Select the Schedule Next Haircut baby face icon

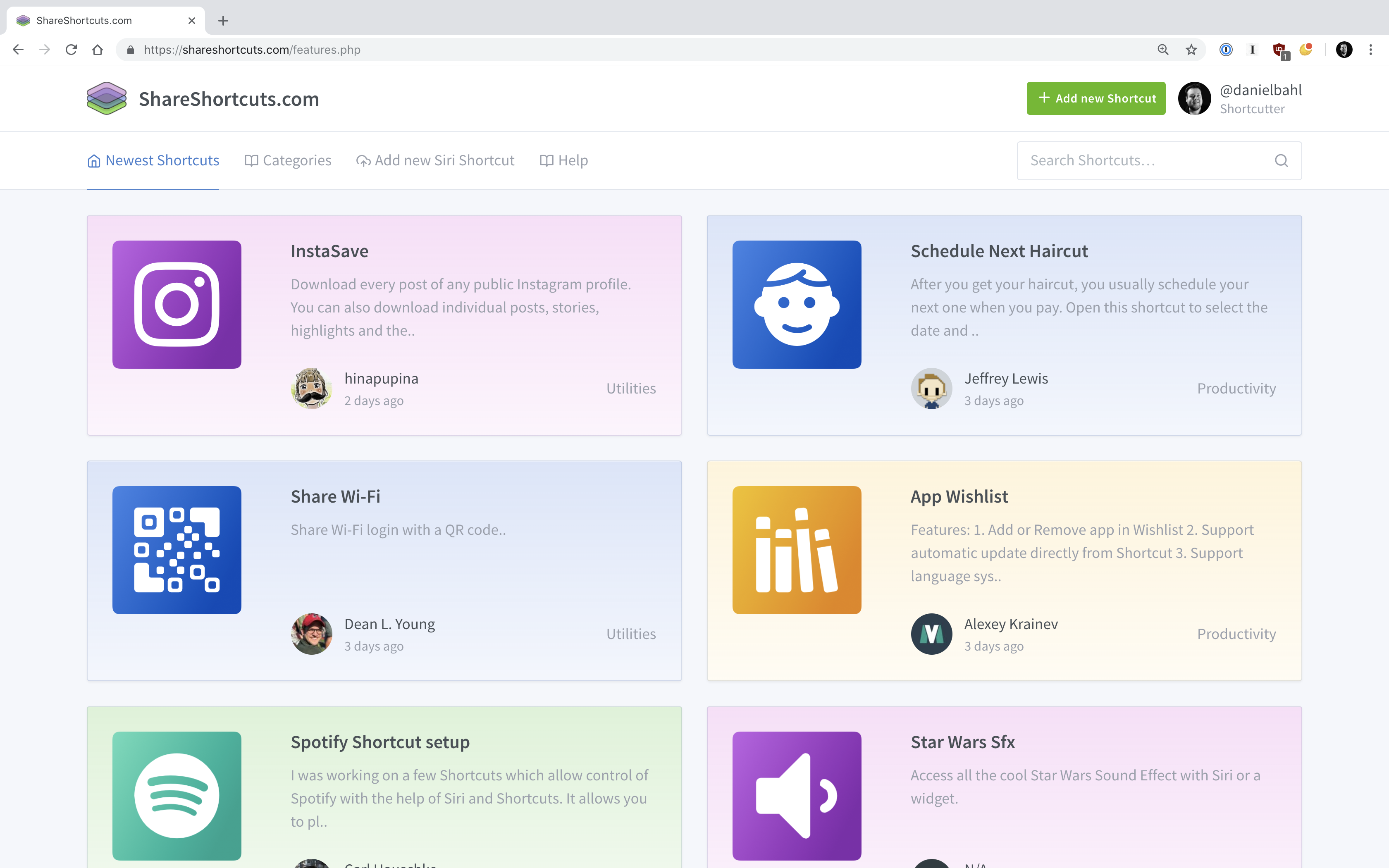coord(797,304)
